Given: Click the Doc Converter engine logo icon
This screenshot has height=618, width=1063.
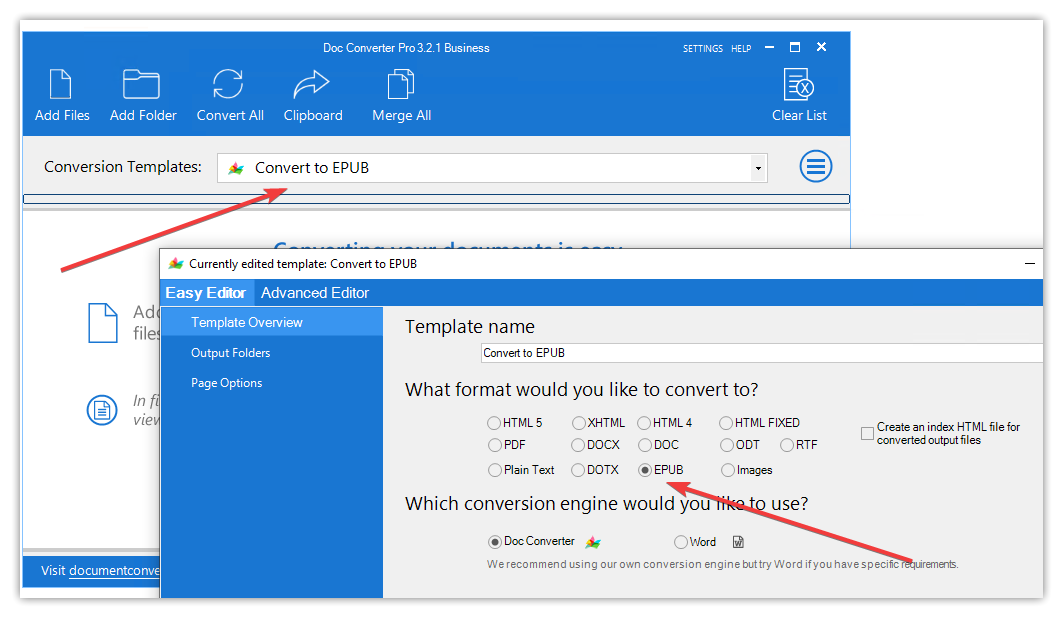Looking at the screenshot, I should tap(593, 542).
